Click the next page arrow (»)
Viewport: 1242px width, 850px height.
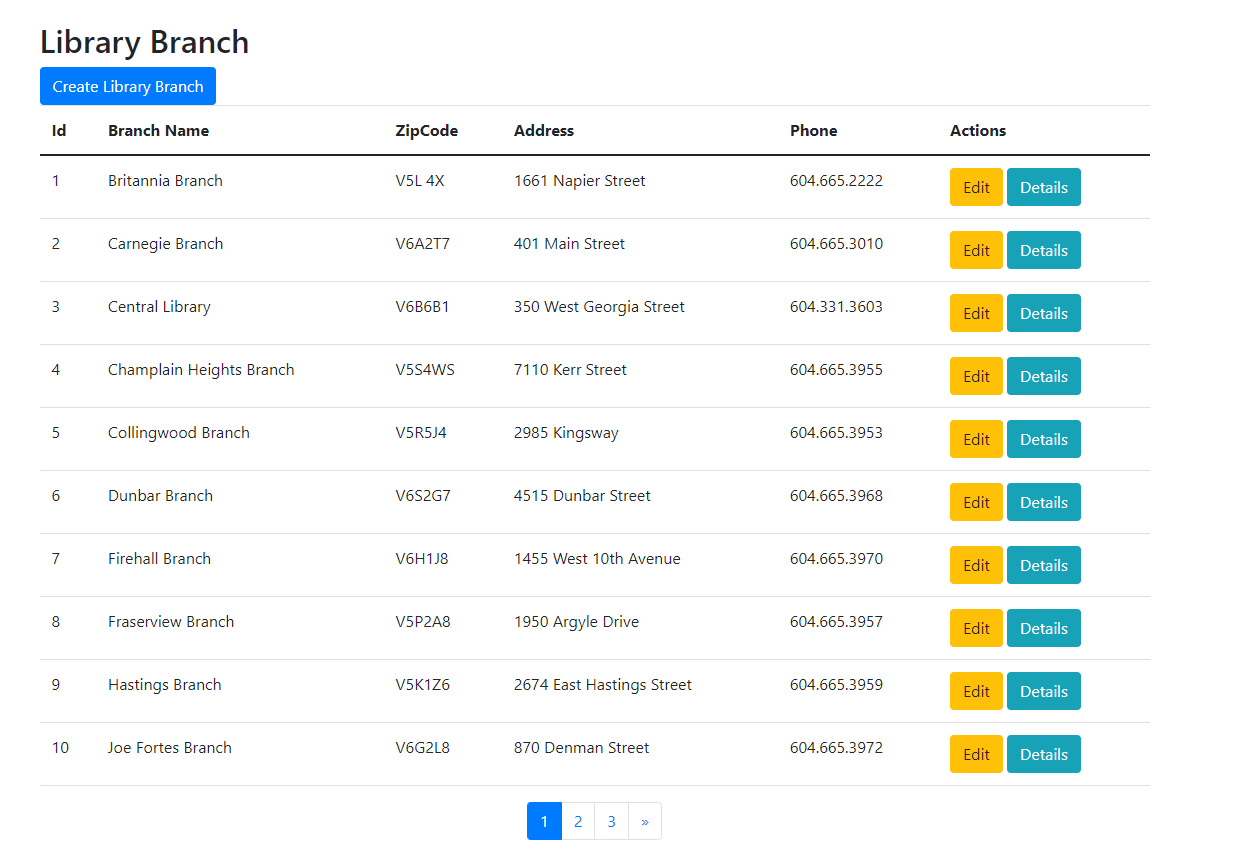pos(645,821)
